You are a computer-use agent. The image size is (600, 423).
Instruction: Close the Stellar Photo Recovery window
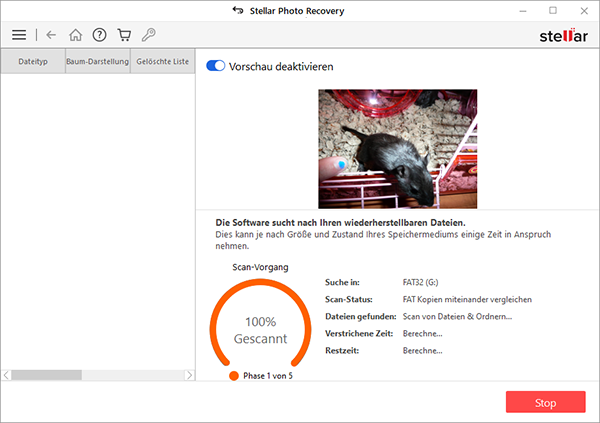pyautogui.click(x=584, y=11)
